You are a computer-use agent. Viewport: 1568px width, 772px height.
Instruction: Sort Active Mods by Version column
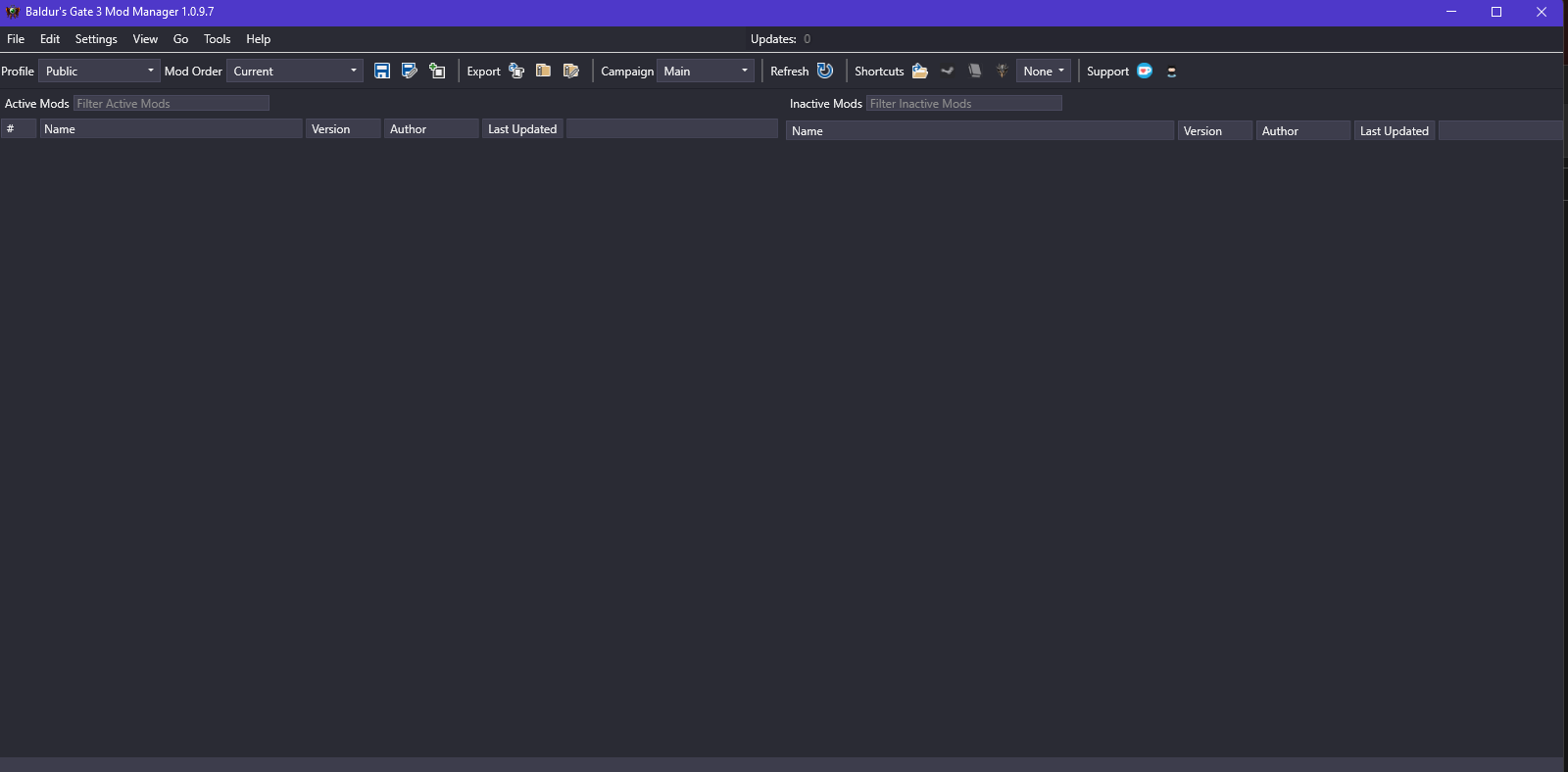coord(343,128)
